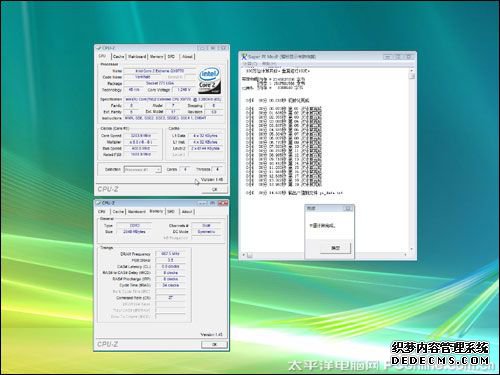500x375 pixels.
Task: Click the Code Name value field
Action: tap(143, 77)
